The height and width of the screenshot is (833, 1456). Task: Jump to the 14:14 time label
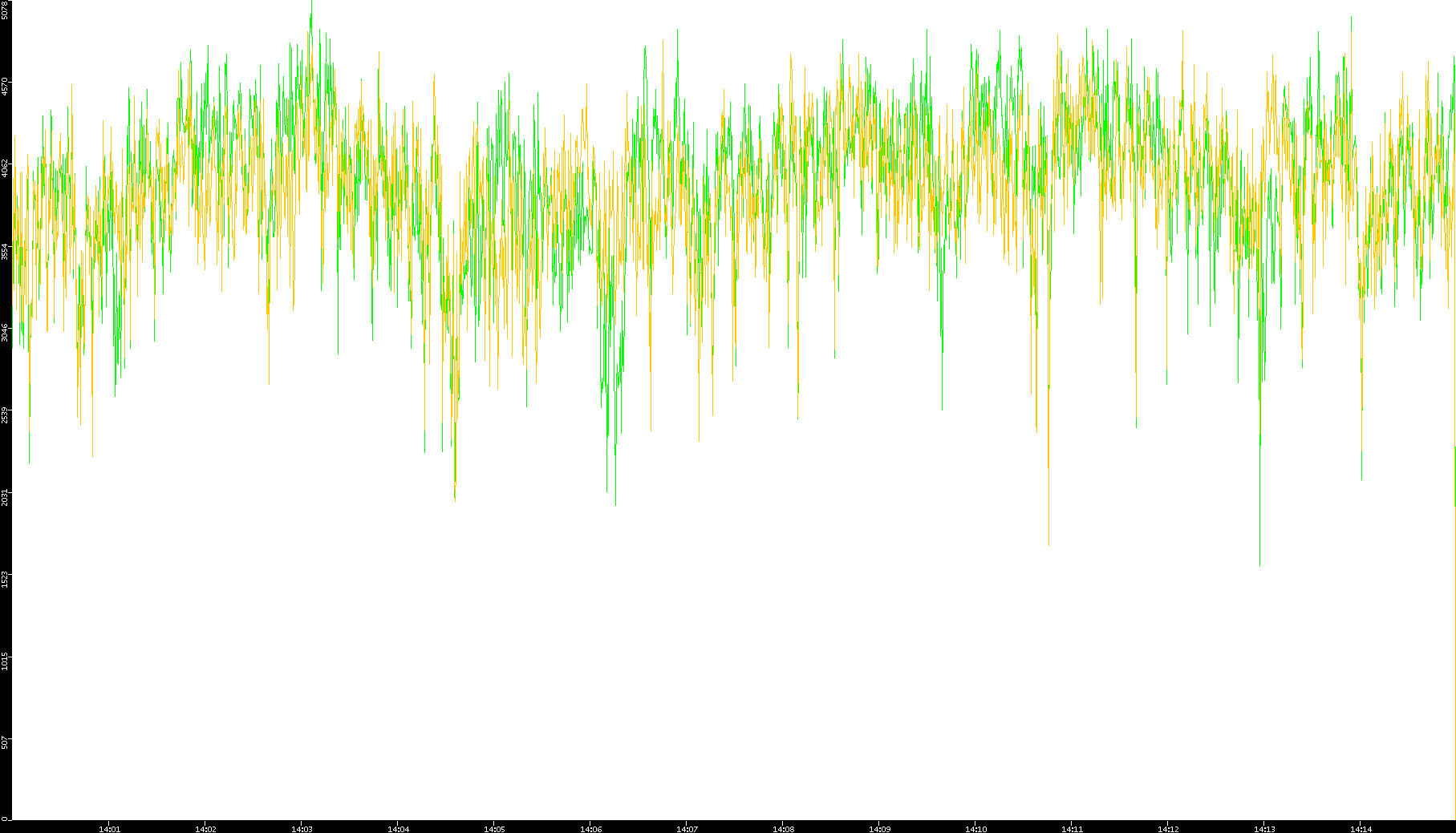pyautogui.click(x=1361, y=829)
